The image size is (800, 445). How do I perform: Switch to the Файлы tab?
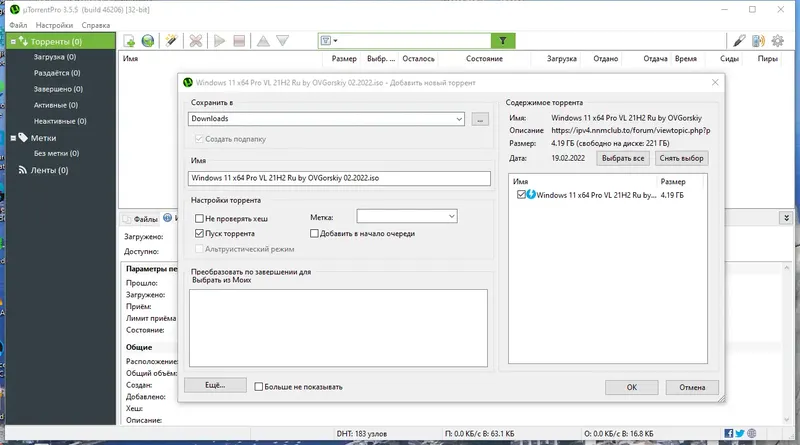pyautogui.click(x=140, y=219)
